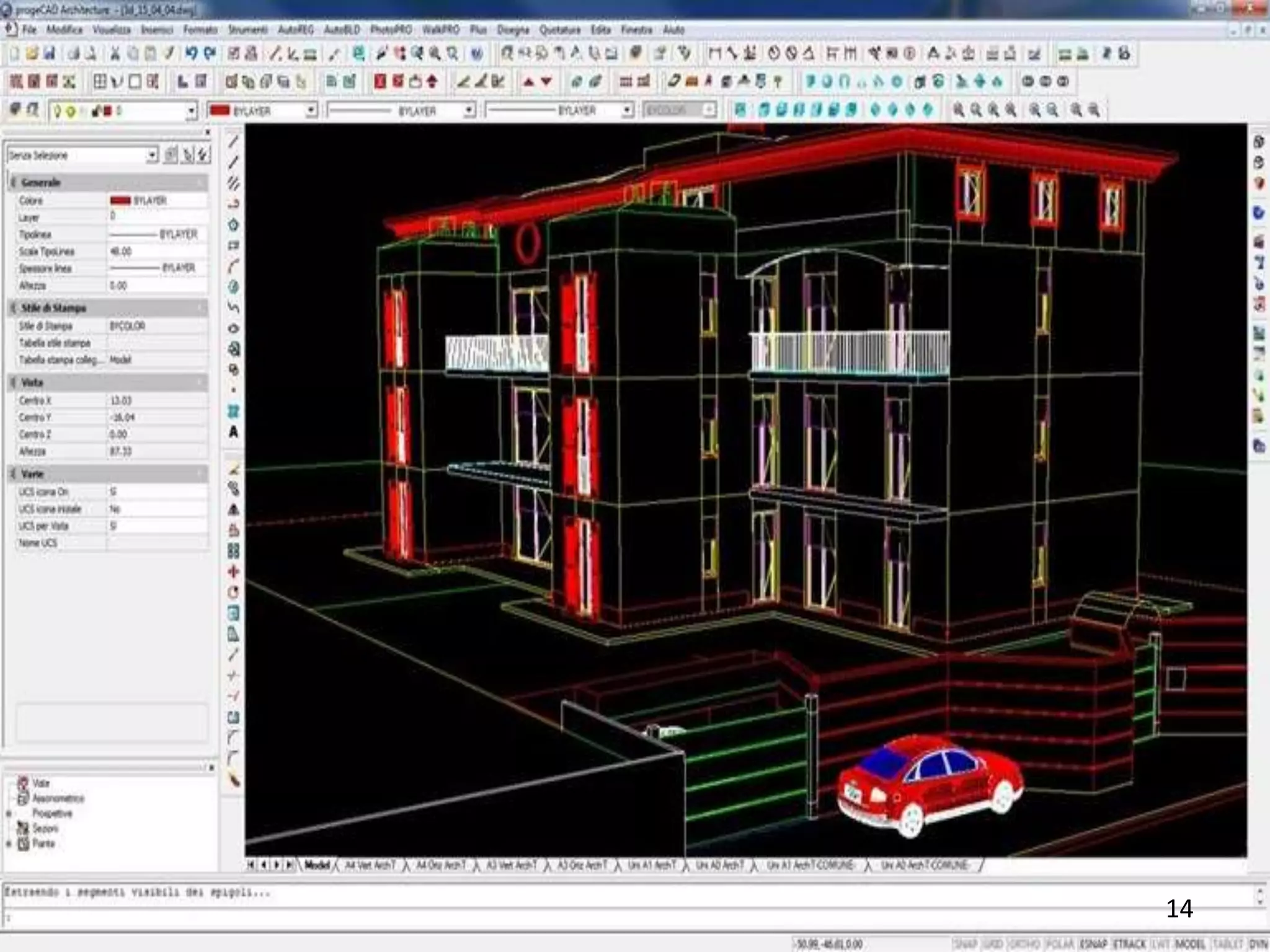
Task: Click the Centro X value field
Action: click(x=156, y=400)
